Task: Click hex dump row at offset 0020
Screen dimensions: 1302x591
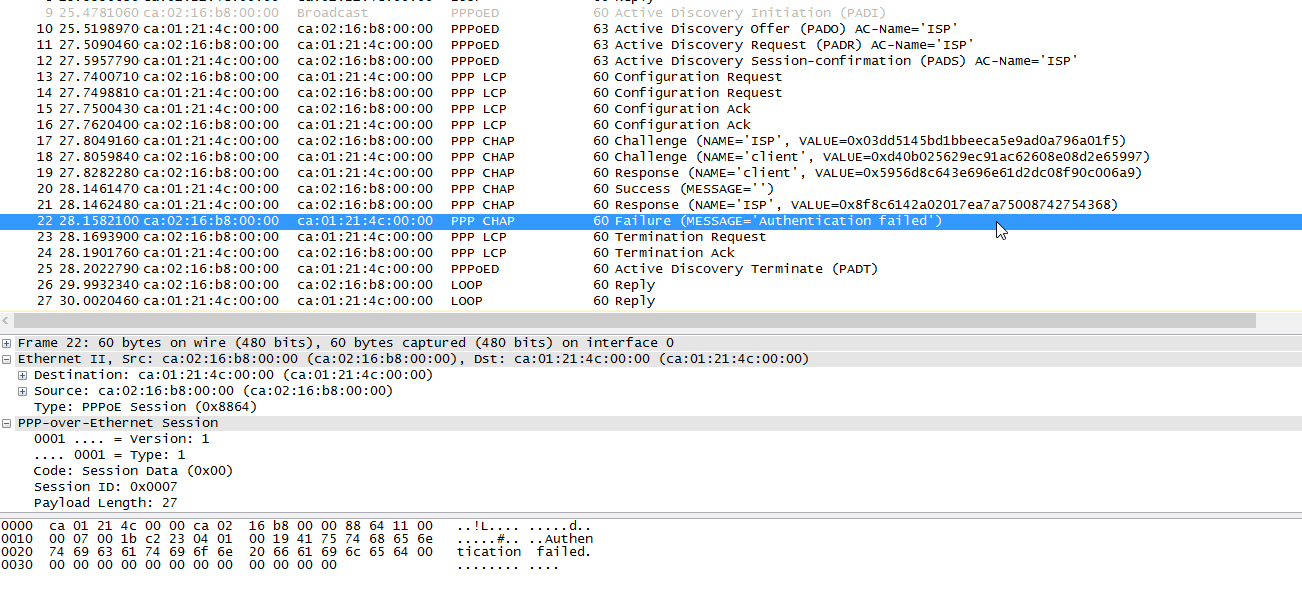Action: [297, 552]
